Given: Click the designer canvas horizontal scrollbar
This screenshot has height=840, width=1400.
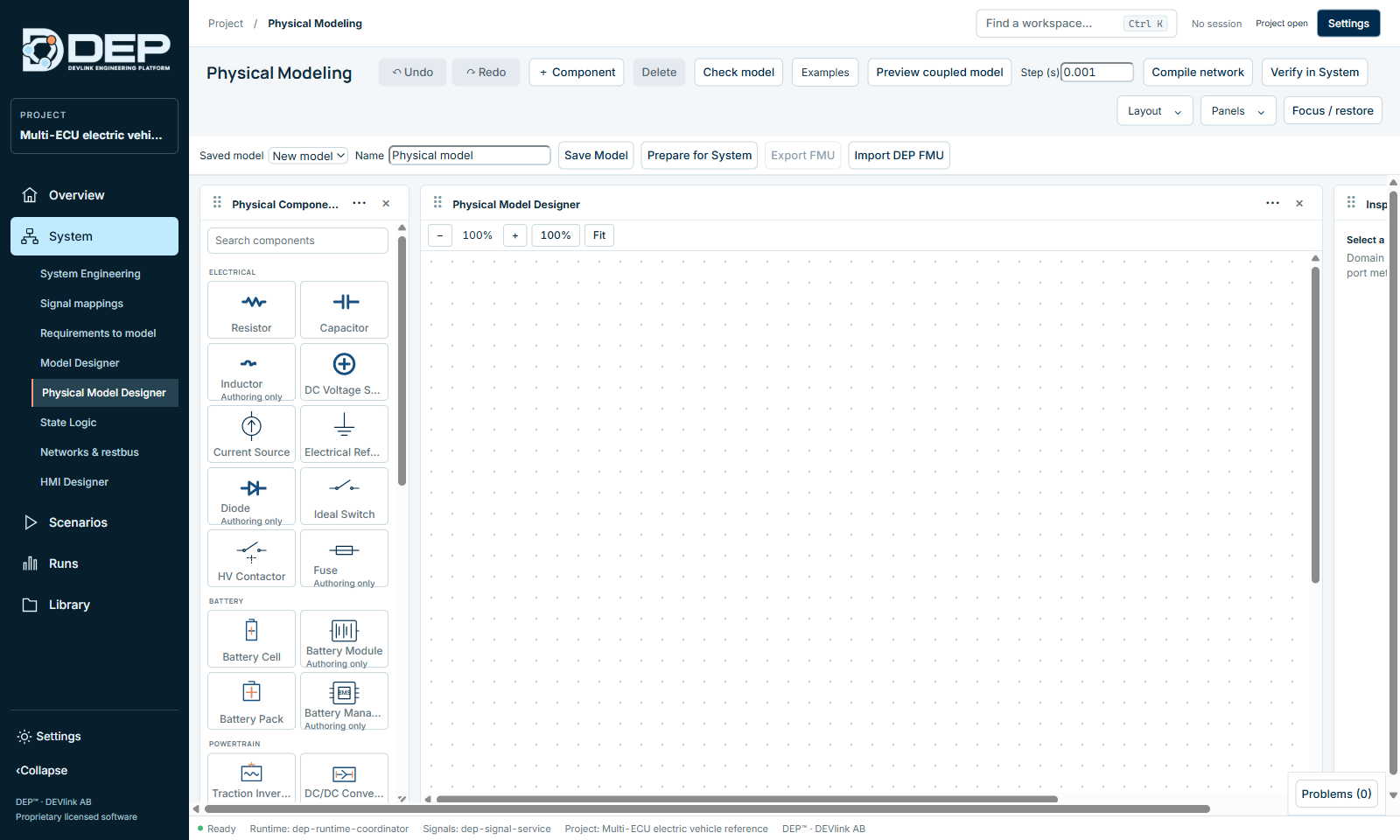Looking at the screenshot, I should [x=747, y=799].
